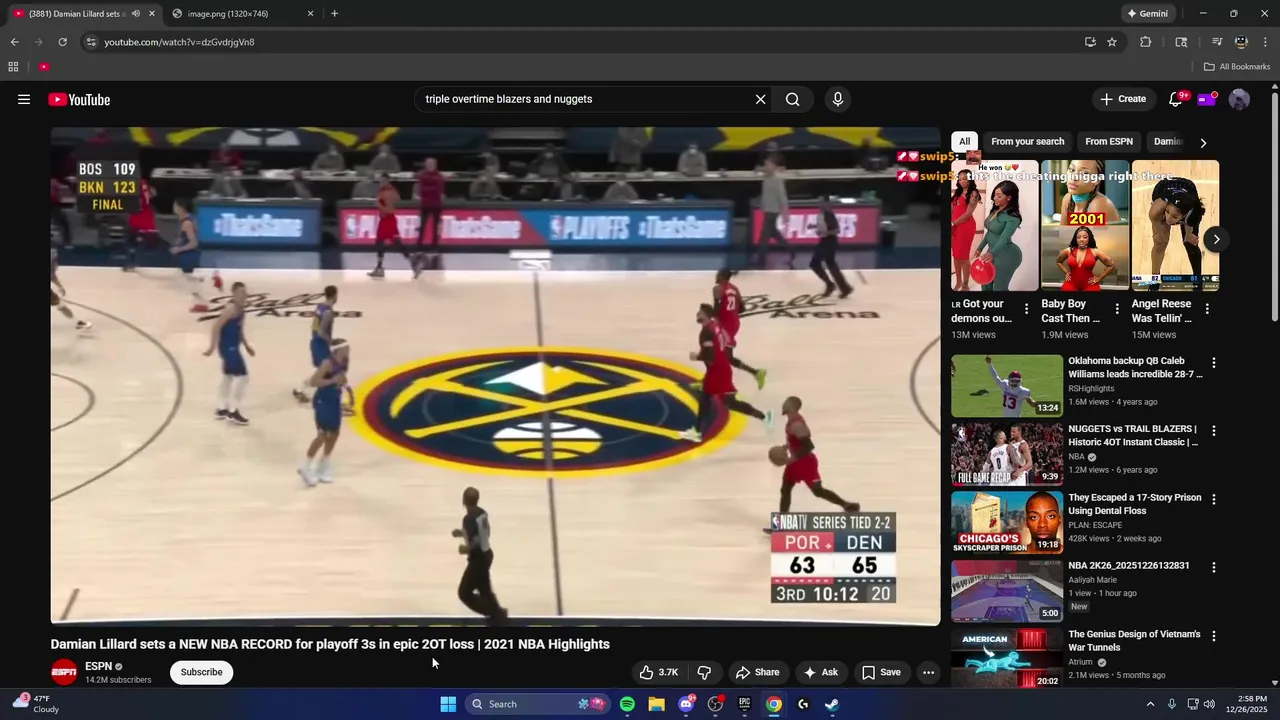Go to YouTube home via the logo

coord(79,99)
